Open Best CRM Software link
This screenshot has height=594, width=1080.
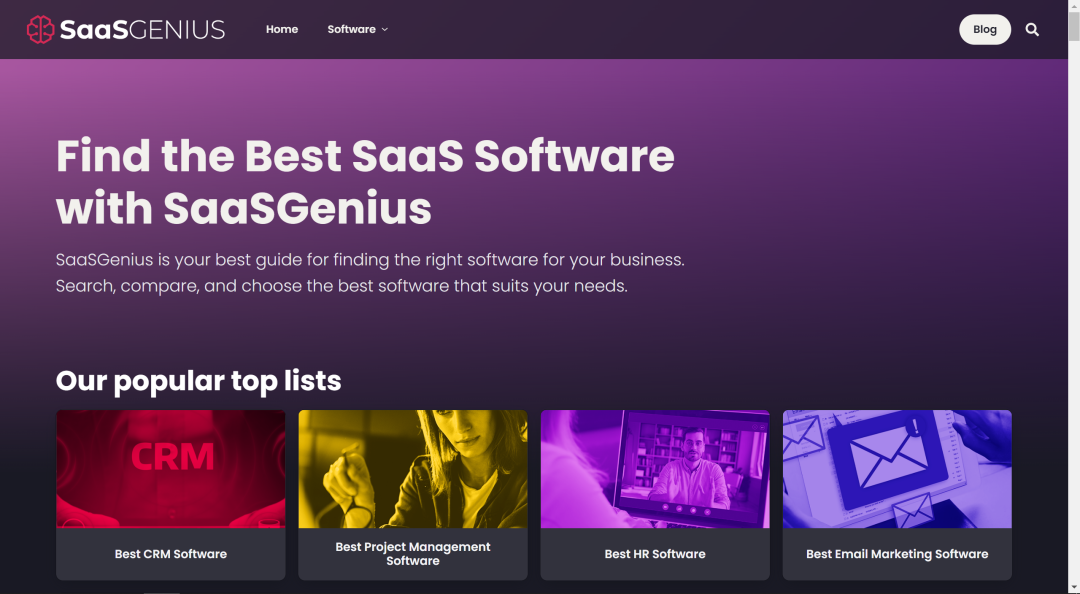coord(171,554)
